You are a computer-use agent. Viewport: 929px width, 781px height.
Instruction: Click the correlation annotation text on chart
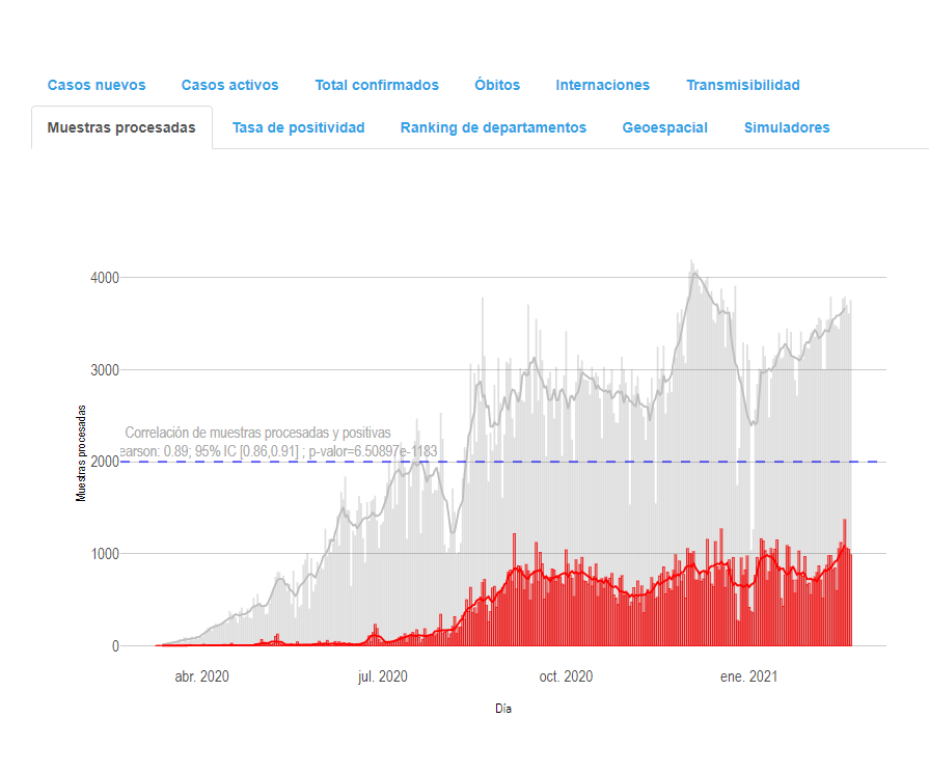coord(258,433)
